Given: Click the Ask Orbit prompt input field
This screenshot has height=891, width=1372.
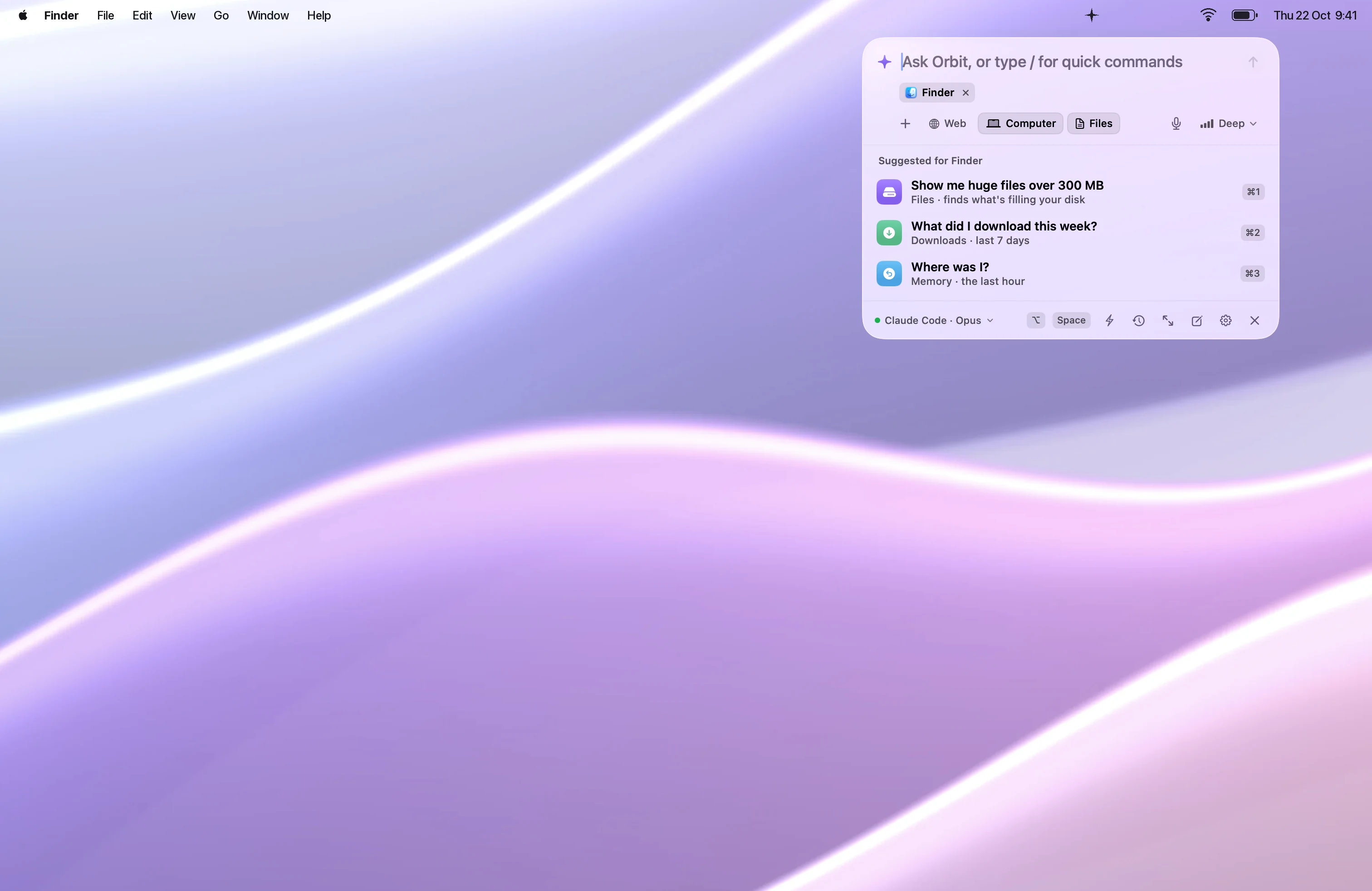Looking at the screenshot, I should 1069,62.
